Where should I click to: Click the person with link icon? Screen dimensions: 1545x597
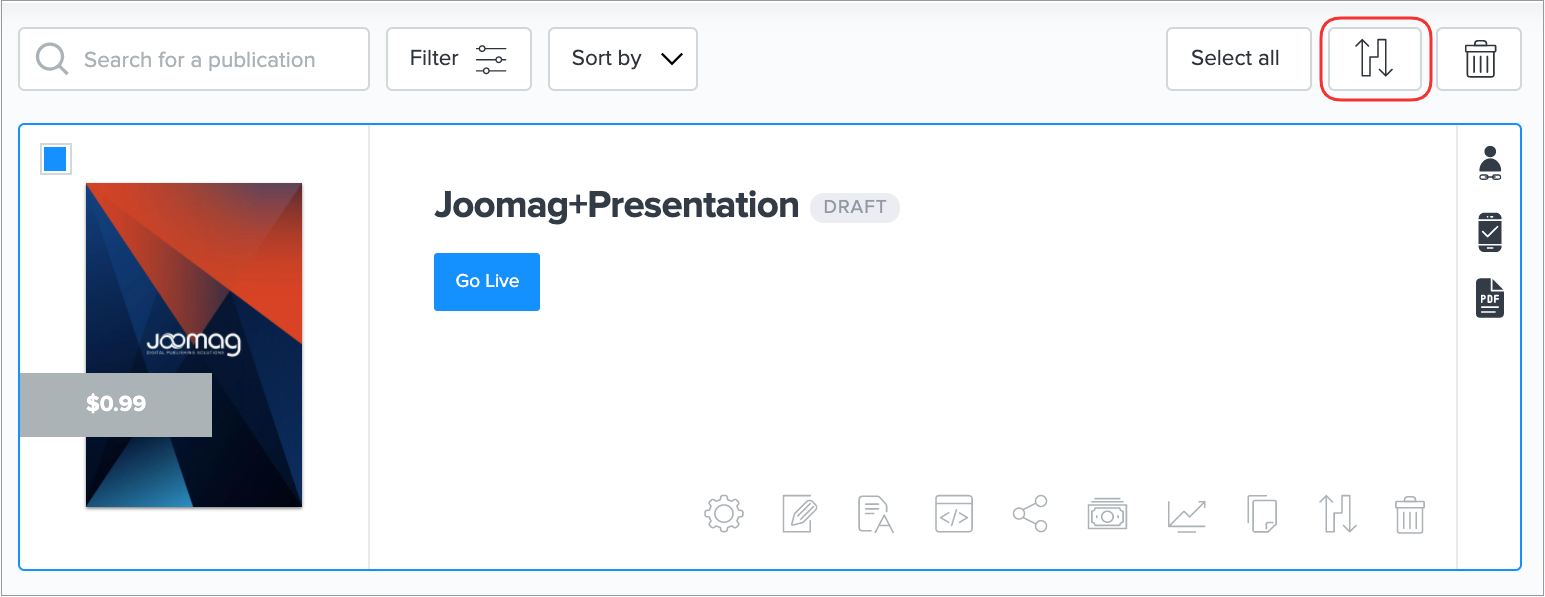1490,164
